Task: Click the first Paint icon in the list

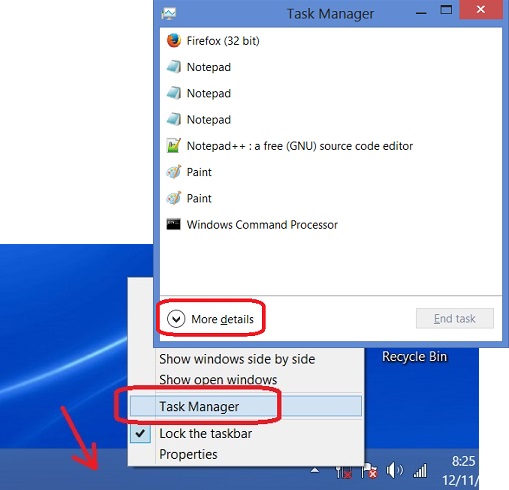Action: pyautogui.click(x=174, y=172)
